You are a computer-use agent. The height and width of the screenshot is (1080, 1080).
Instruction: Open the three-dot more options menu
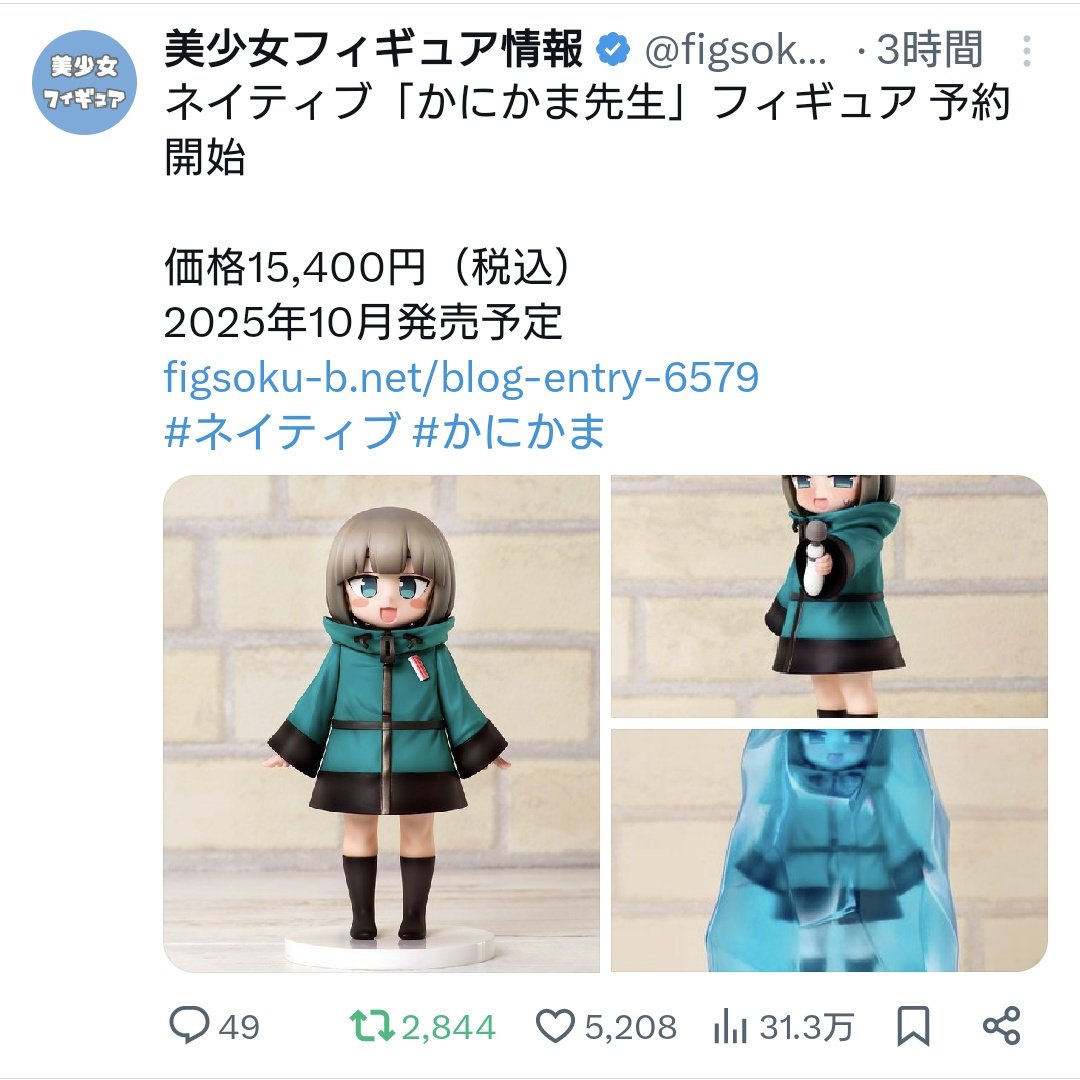tap(1026, 51)
